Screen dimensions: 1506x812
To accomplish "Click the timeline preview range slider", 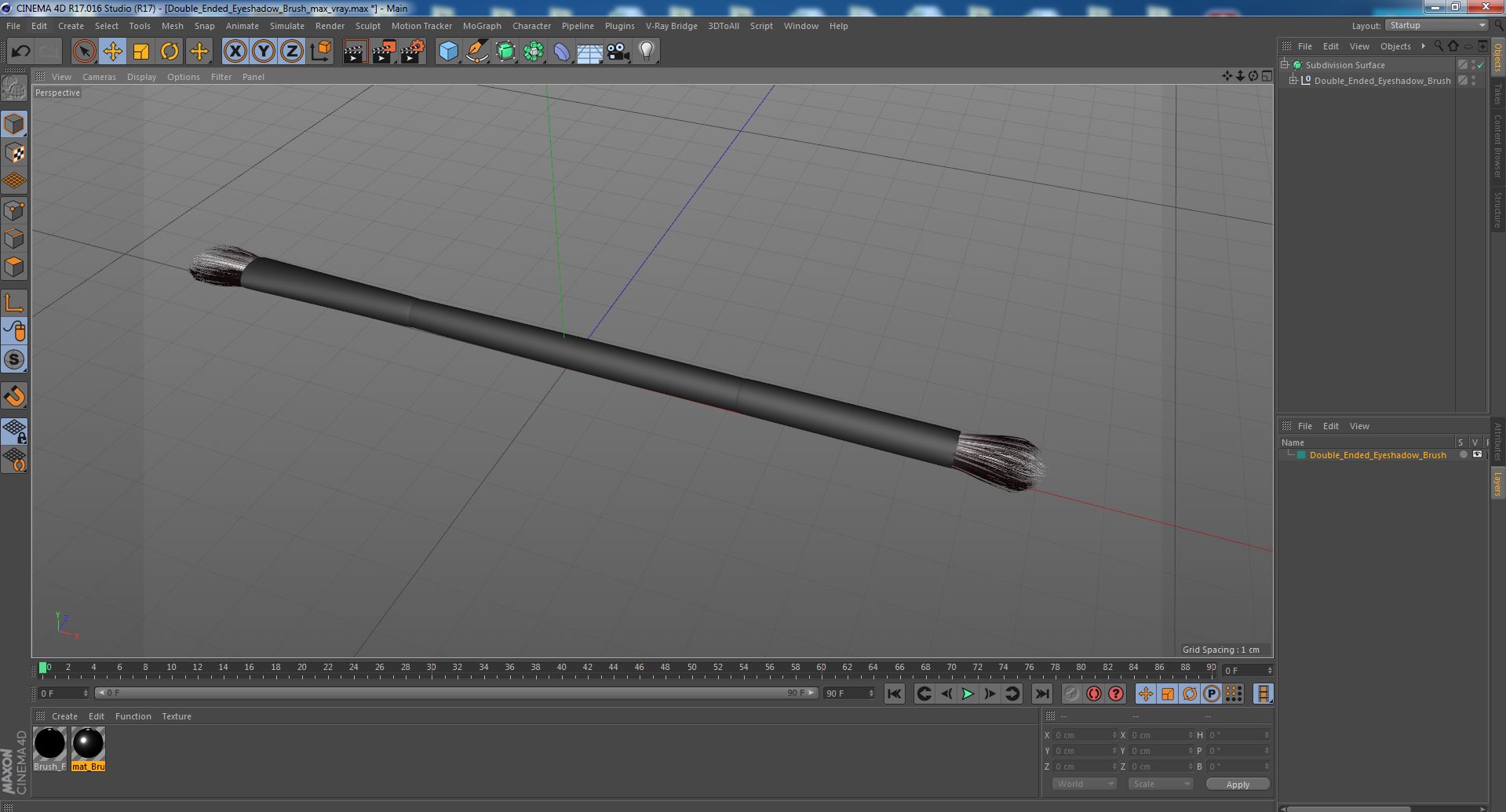I will [x=457, y=694].
